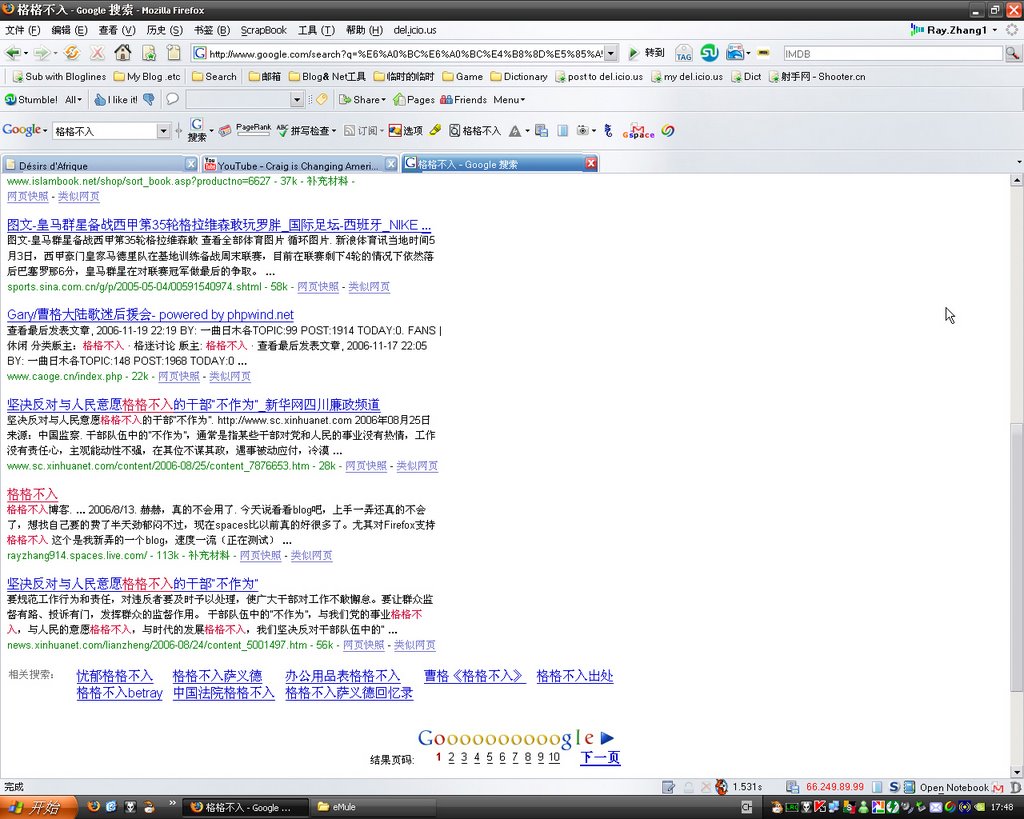Open the red 格格不入 blog result title
The width and height of the screenshot is (1024, 819).
[x=32, y=494]
